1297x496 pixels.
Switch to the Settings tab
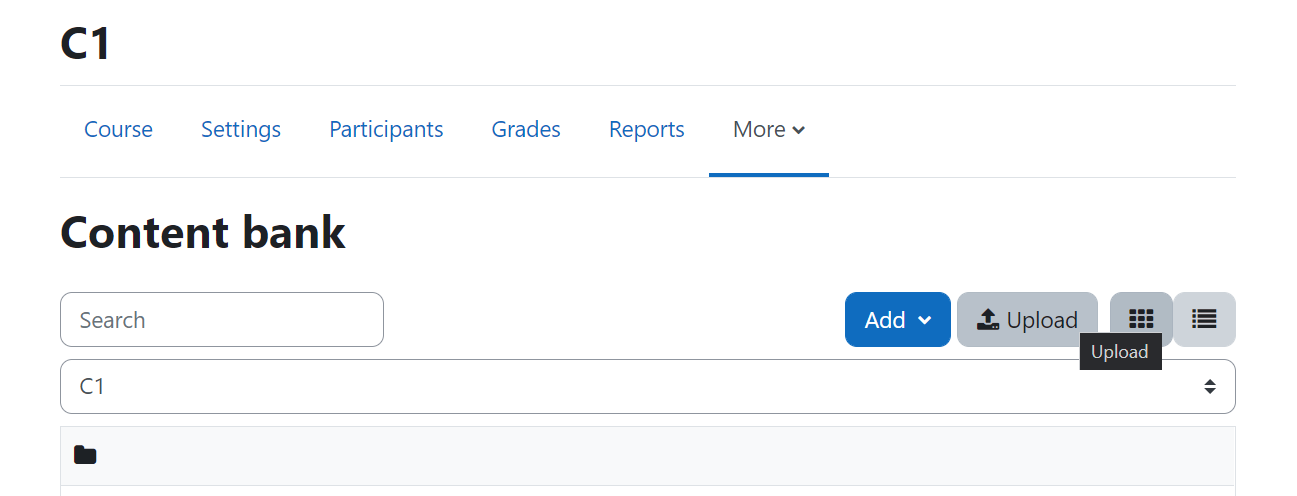[241, 130]
